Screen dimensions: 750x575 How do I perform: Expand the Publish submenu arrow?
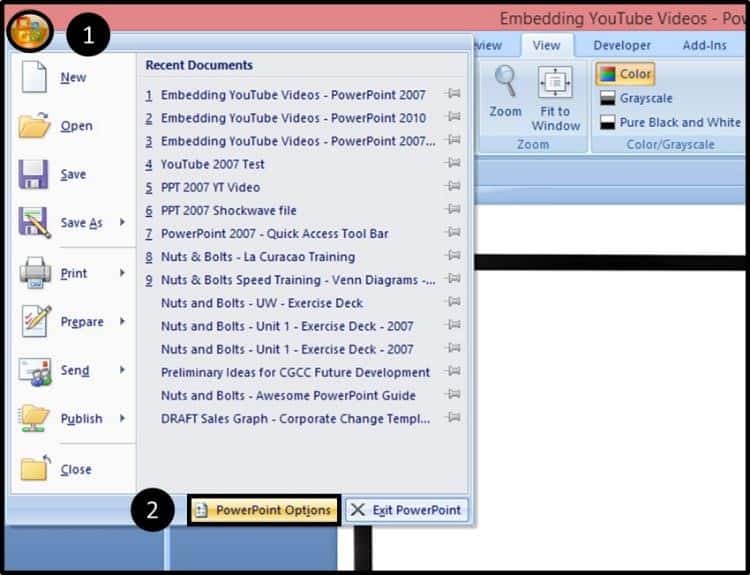(122, 418)
